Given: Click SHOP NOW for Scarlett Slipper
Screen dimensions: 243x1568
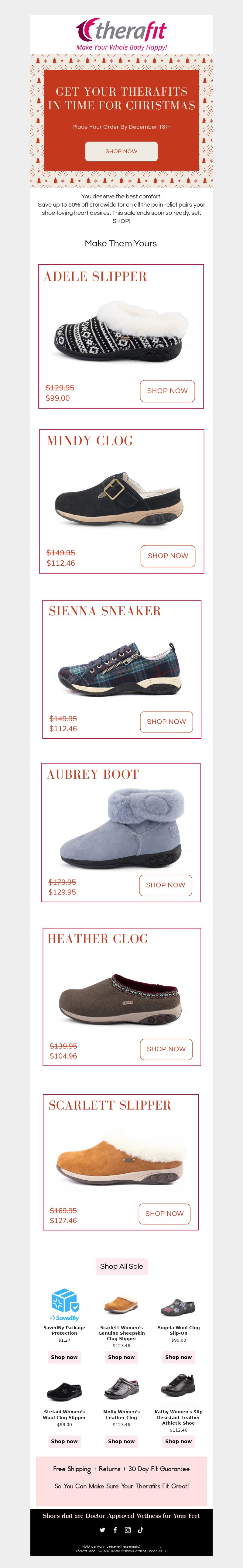Looking at the screenshot, I should (x=164, y=1213).
